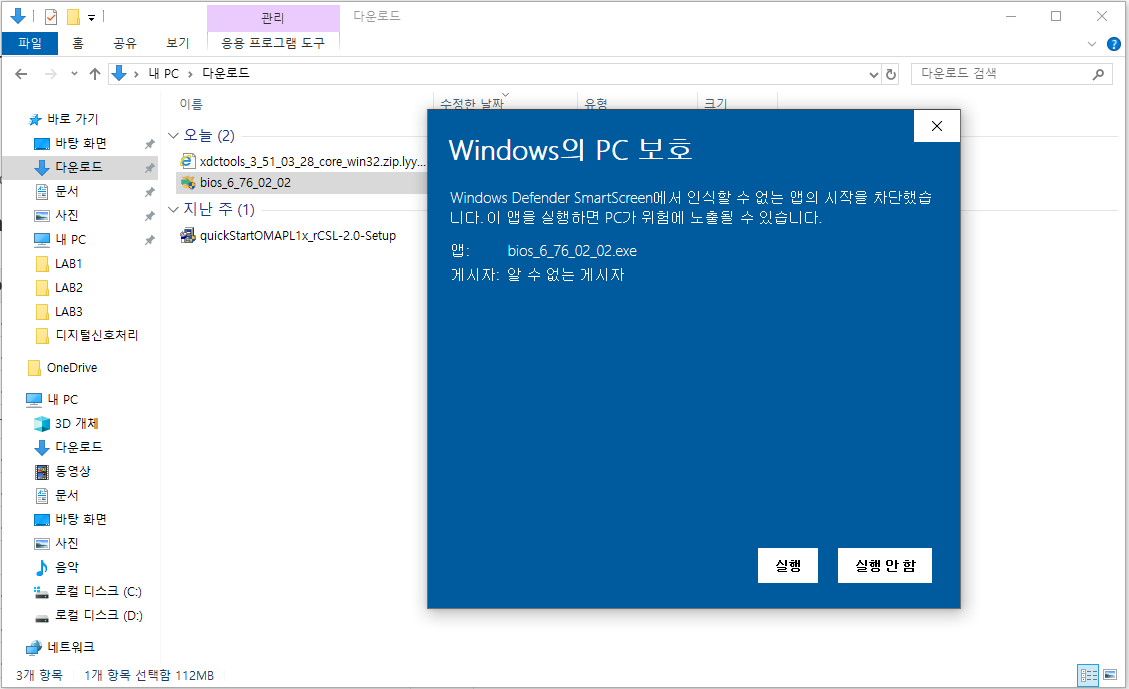Viewport: 1129px width, 689px height.
Task: Select the 내 PC root tree node
Action: 62,400
